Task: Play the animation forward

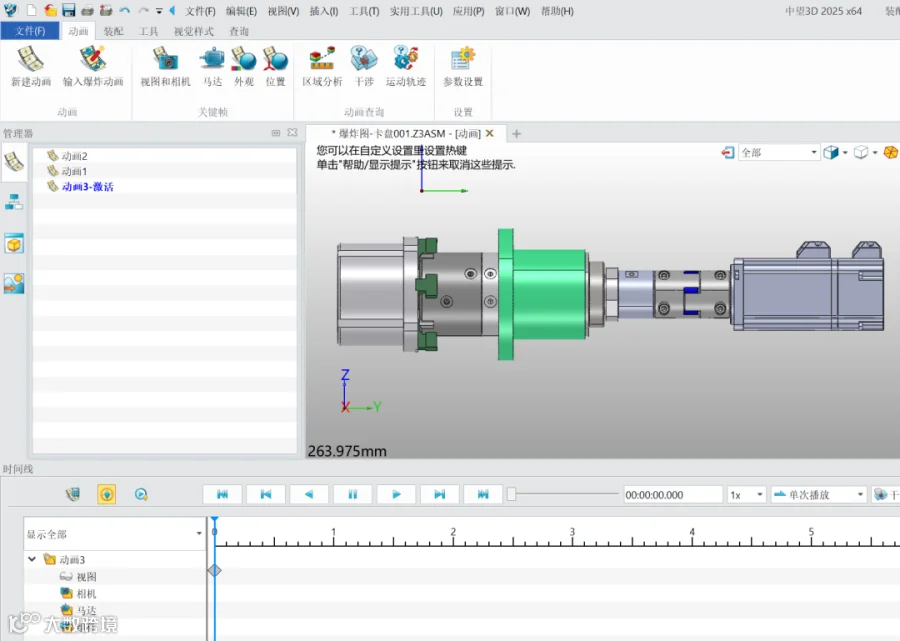Action: [396, 495]
